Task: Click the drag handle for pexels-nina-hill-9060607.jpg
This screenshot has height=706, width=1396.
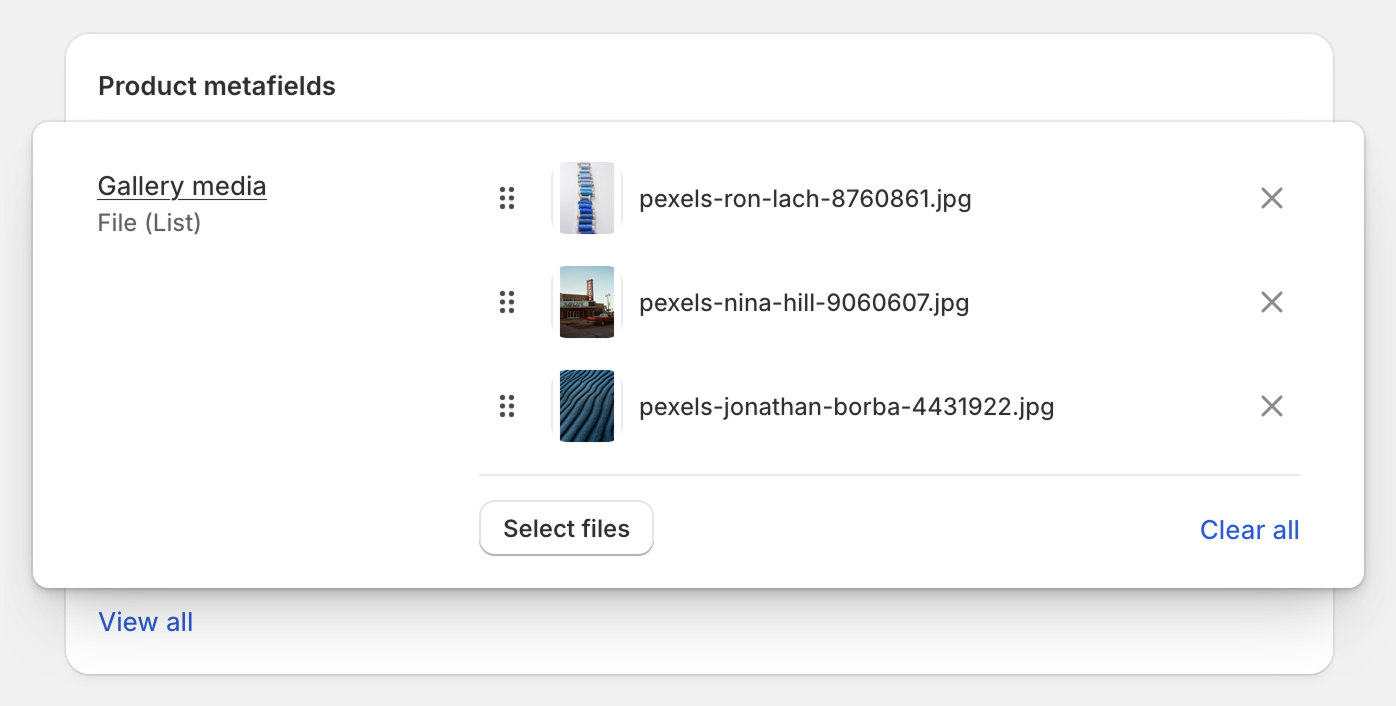Action: point(507,301)
